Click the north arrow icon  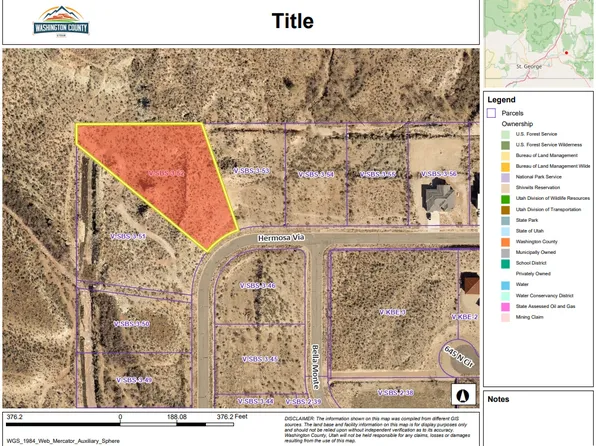[x=463, y=394]
